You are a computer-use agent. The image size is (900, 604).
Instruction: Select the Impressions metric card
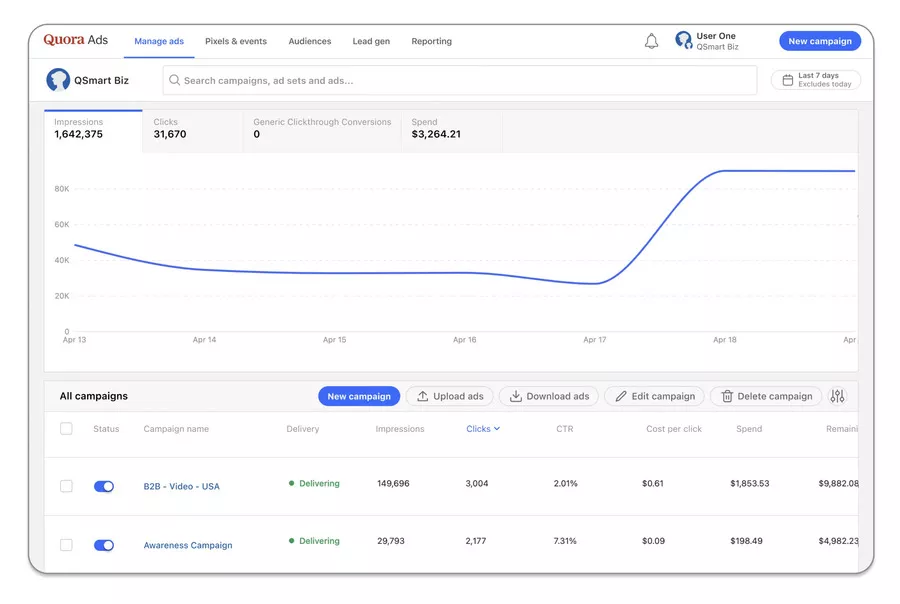click(92, 129)
